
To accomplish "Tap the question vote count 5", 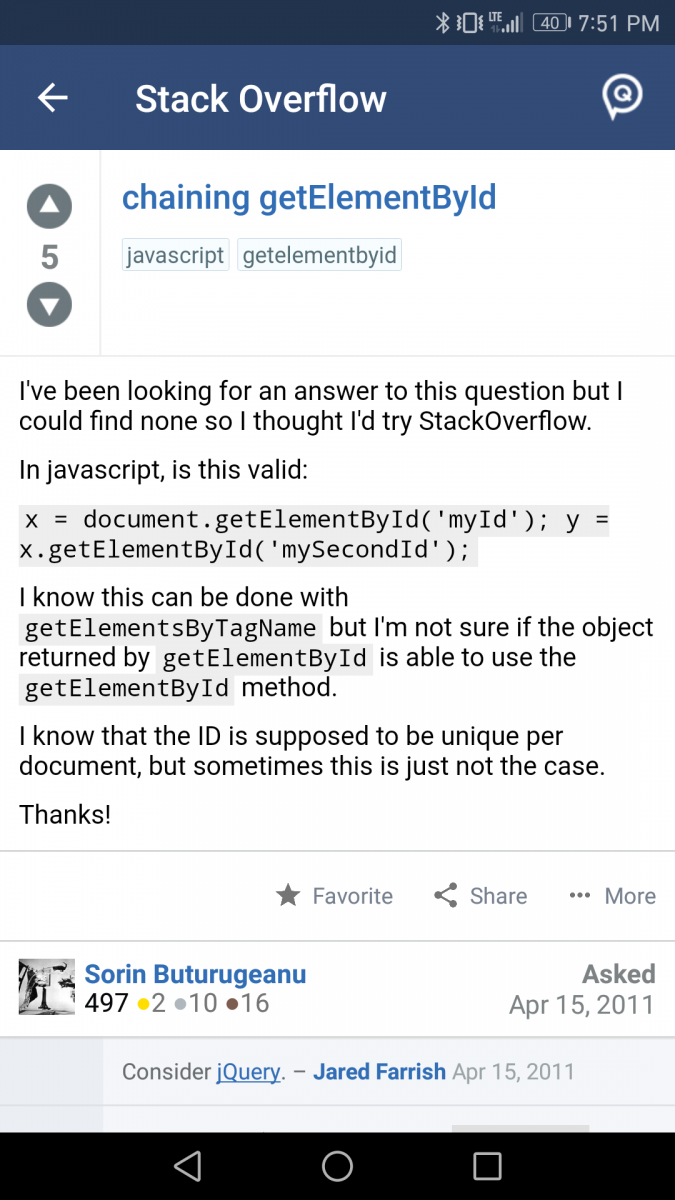I will (49, 257).
